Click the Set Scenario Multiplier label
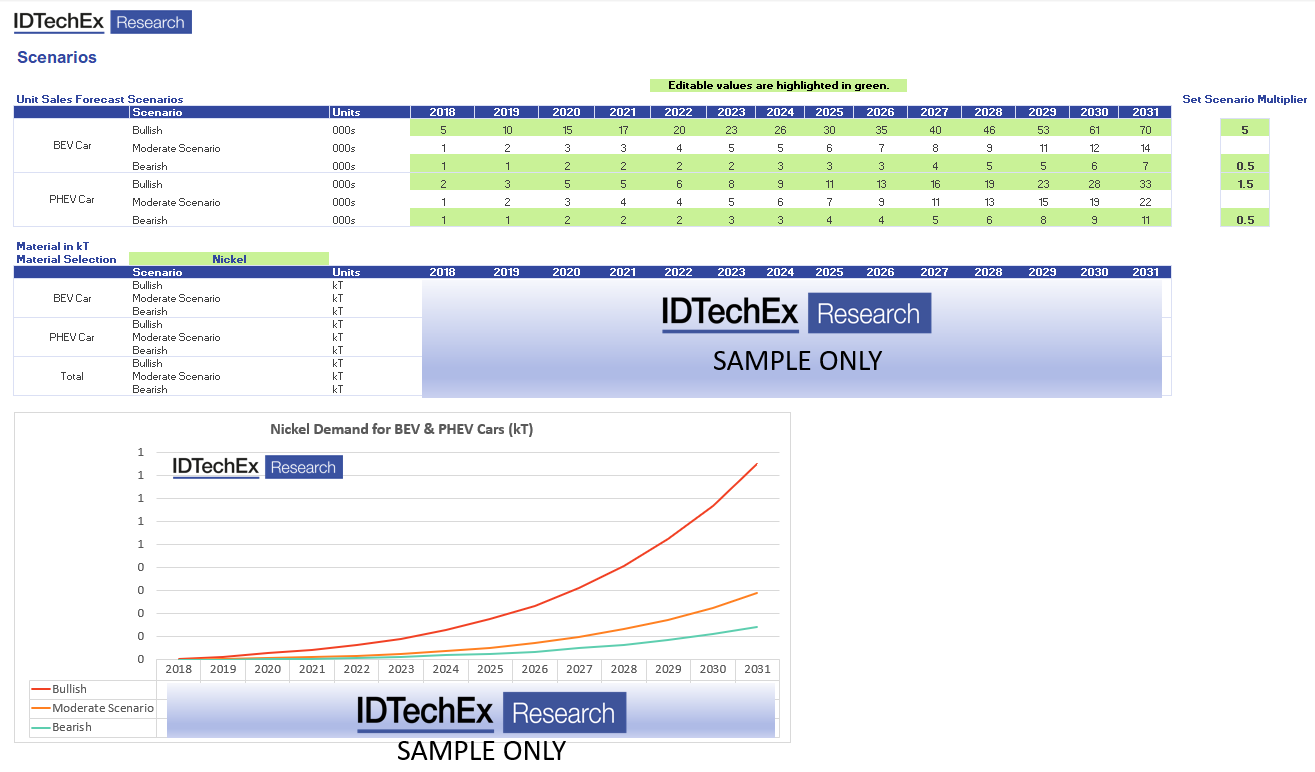 (1244, 99)
